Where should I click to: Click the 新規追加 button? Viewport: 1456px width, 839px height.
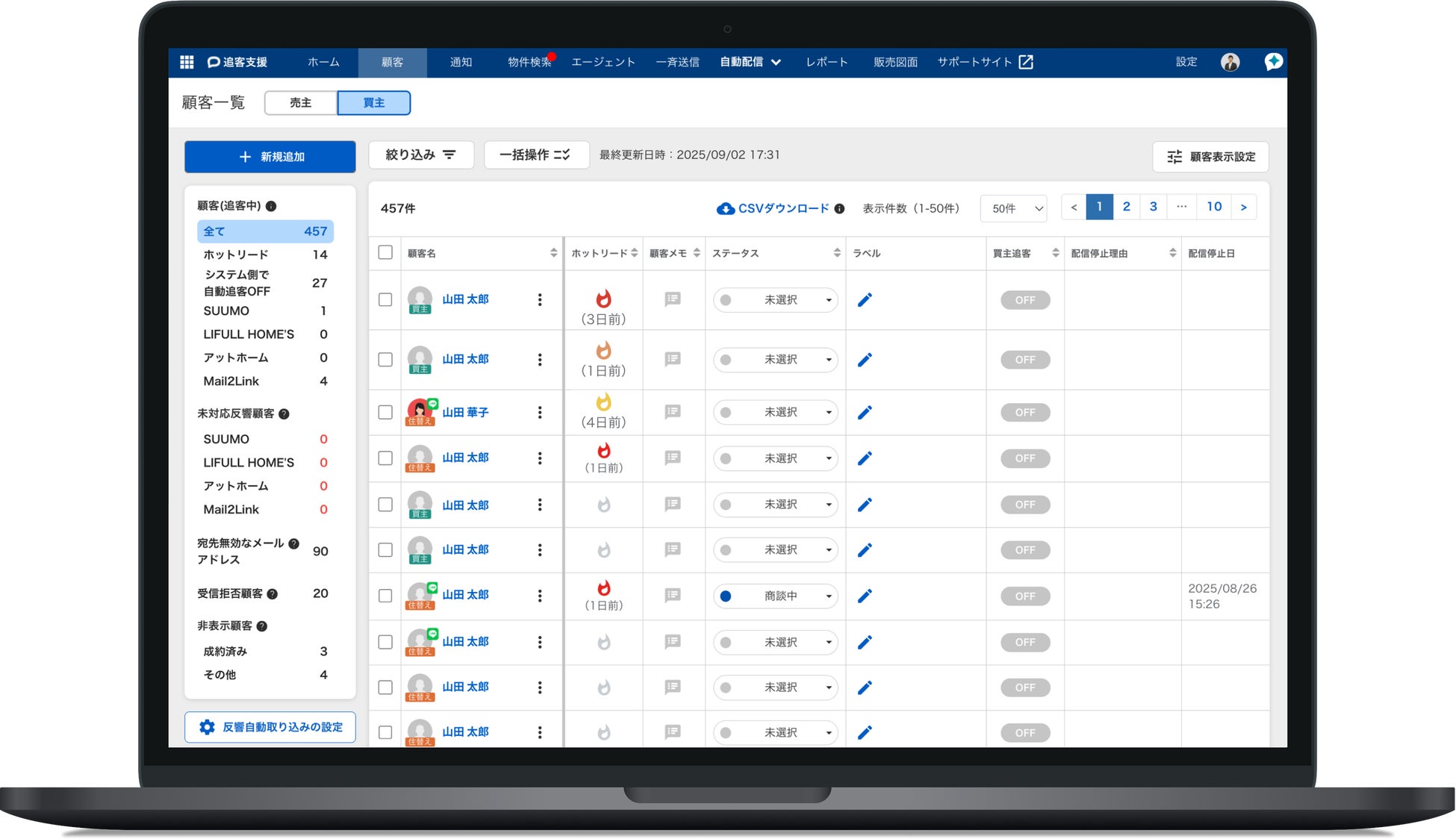[270, 157]
